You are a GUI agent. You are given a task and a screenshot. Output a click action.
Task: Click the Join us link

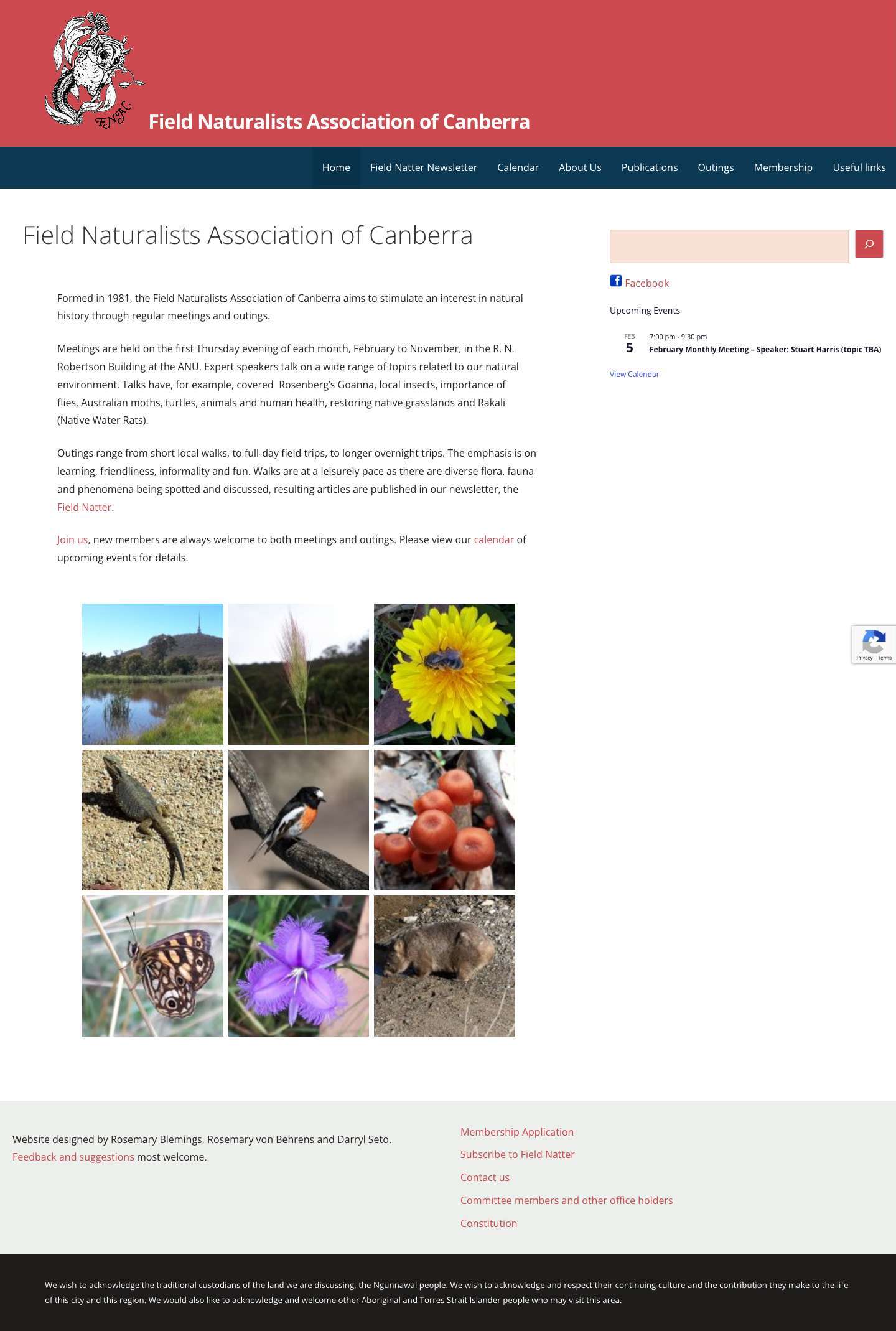pyautogui.click(x=72, y=539)
